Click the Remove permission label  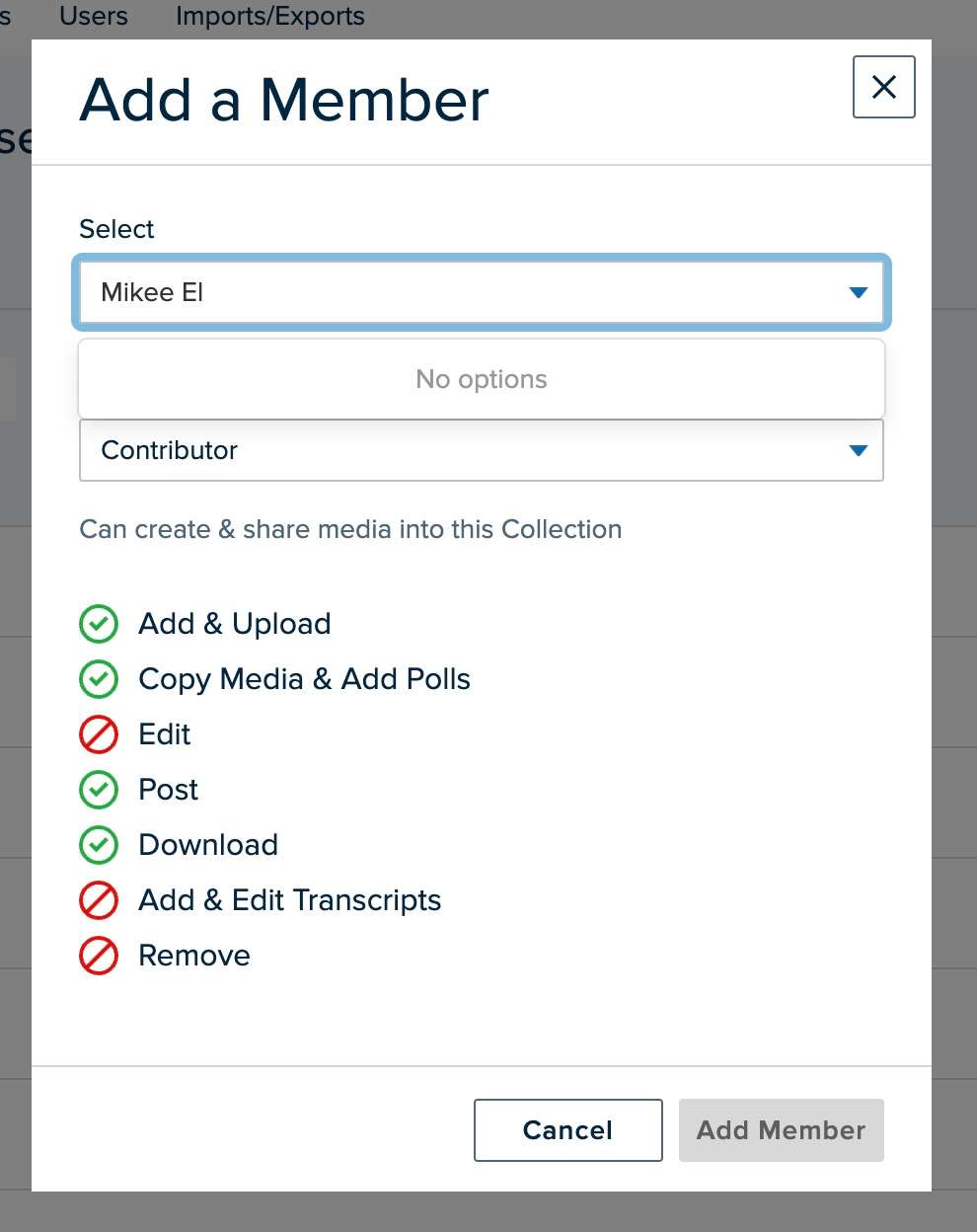194,956
